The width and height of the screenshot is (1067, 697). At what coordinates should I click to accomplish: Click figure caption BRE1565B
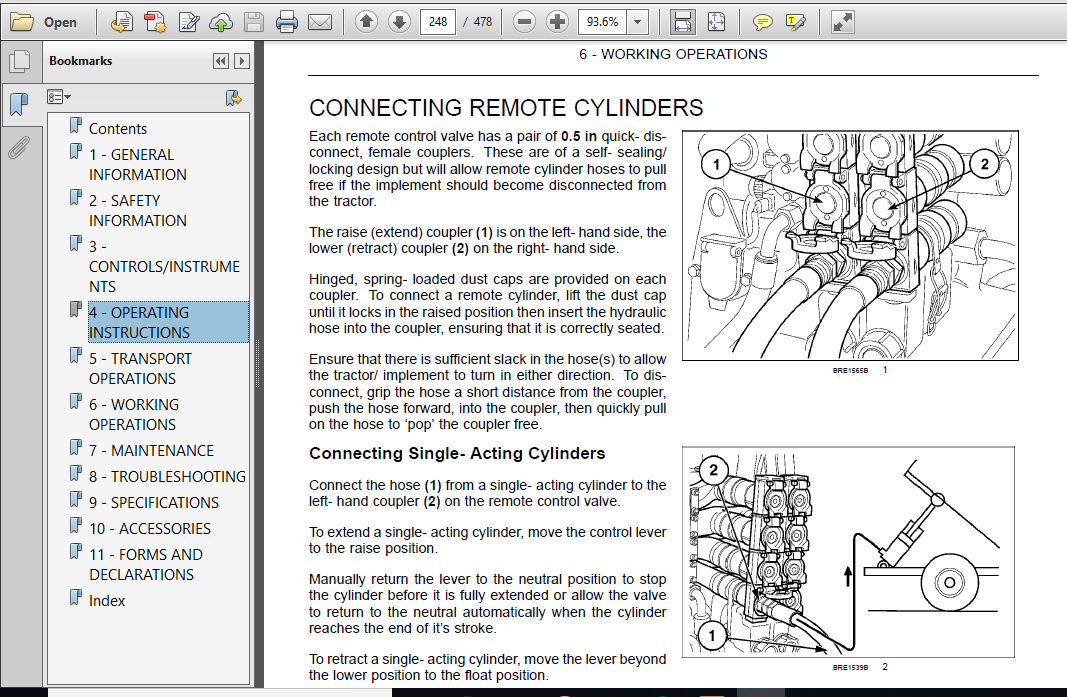[850, 370]
